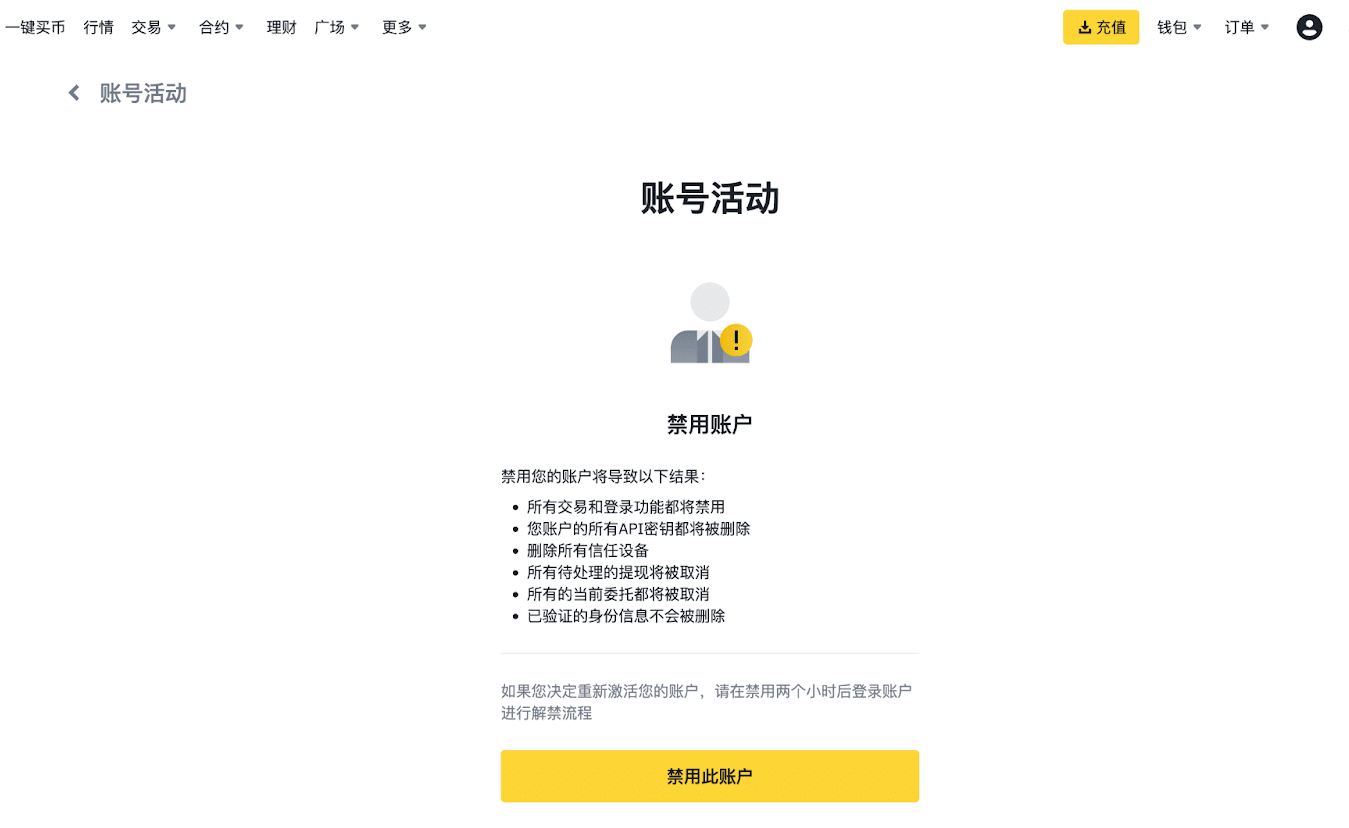Expand the 更多 menu arrow
Screen dimensions: 1349x828
422,28
